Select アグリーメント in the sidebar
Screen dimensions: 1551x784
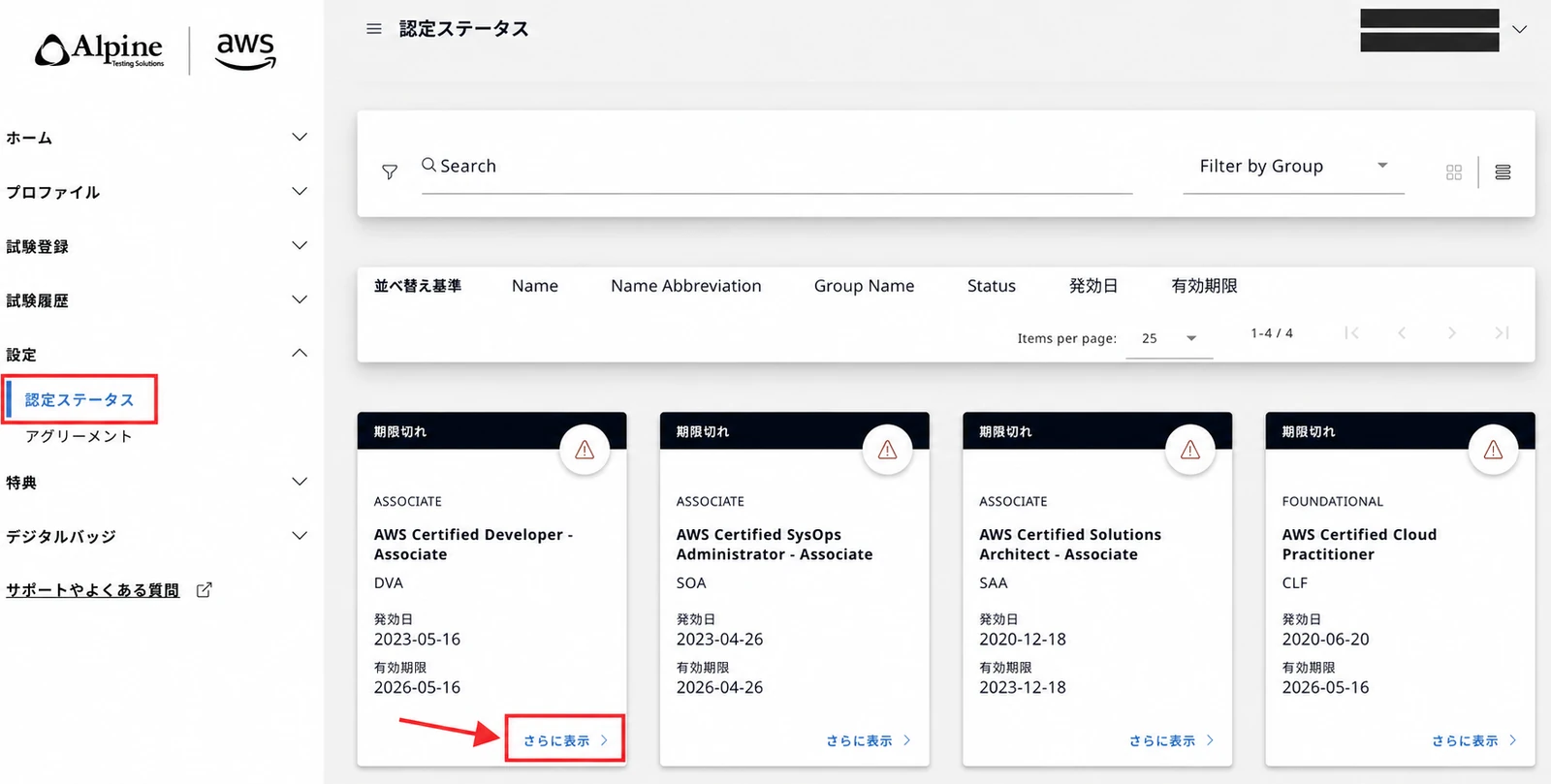[x=79, y=436]
